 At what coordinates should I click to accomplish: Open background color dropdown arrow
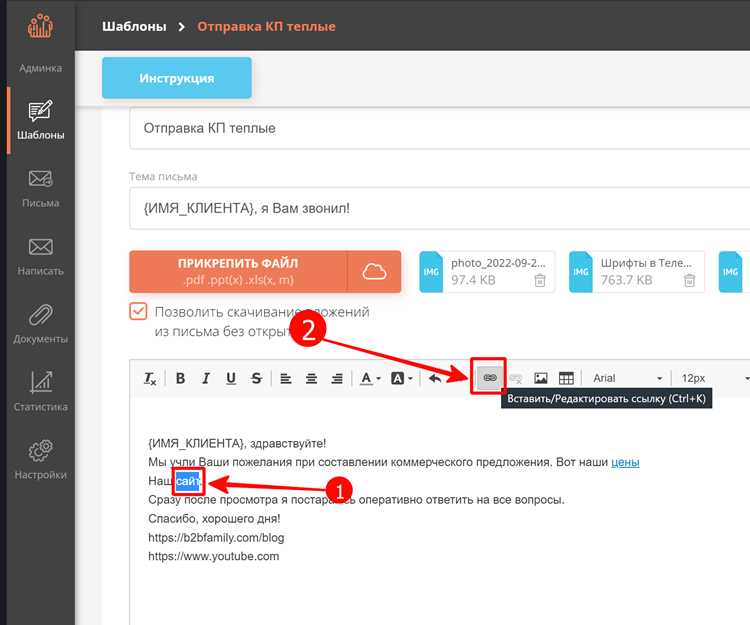[x=410, y=379]
